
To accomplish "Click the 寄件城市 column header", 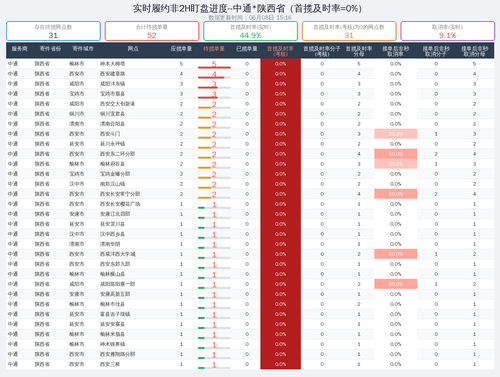I will click(x=83, y=49).
